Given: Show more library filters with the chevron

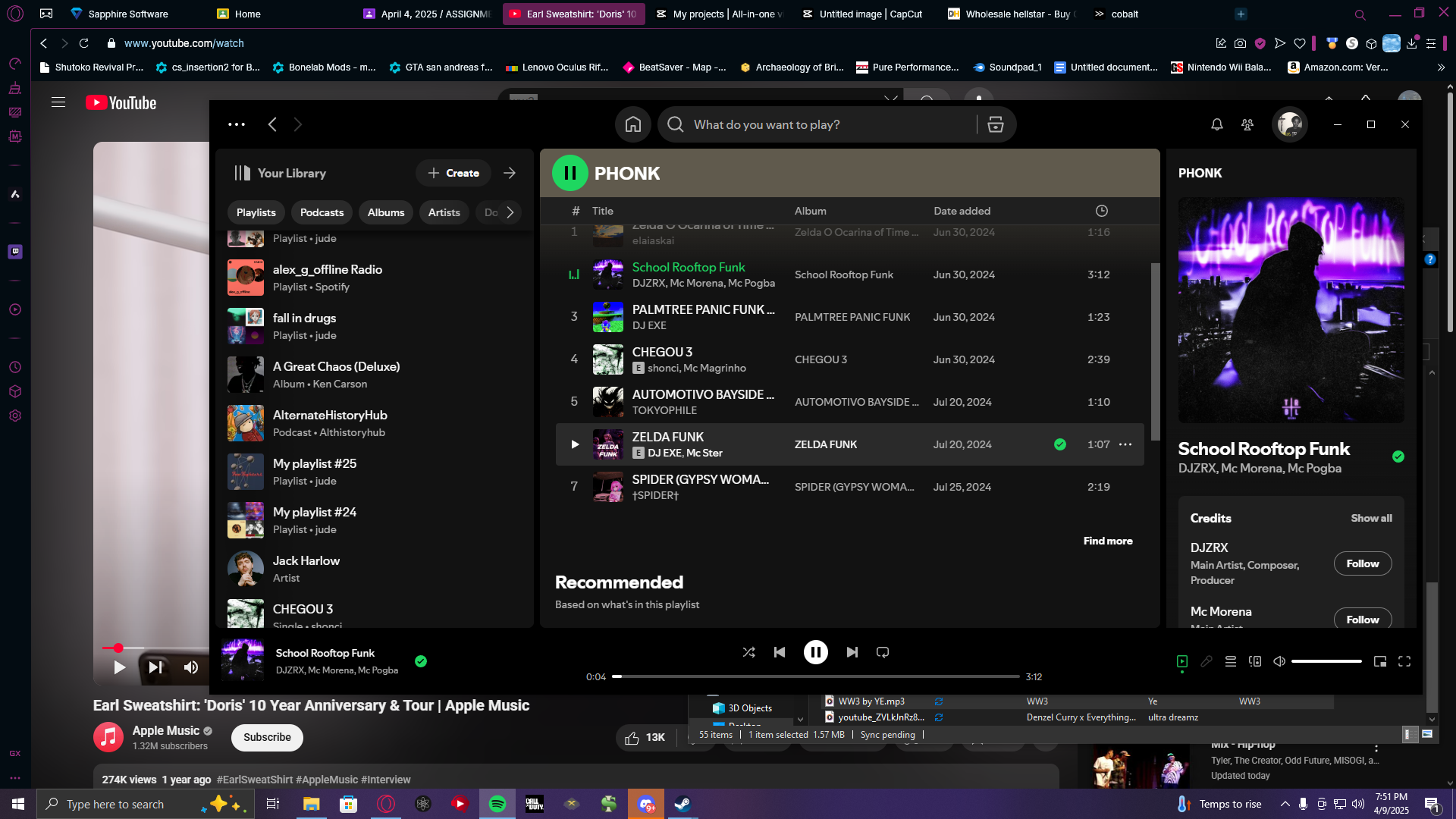Looking at the screenshot, I should 510,212.
